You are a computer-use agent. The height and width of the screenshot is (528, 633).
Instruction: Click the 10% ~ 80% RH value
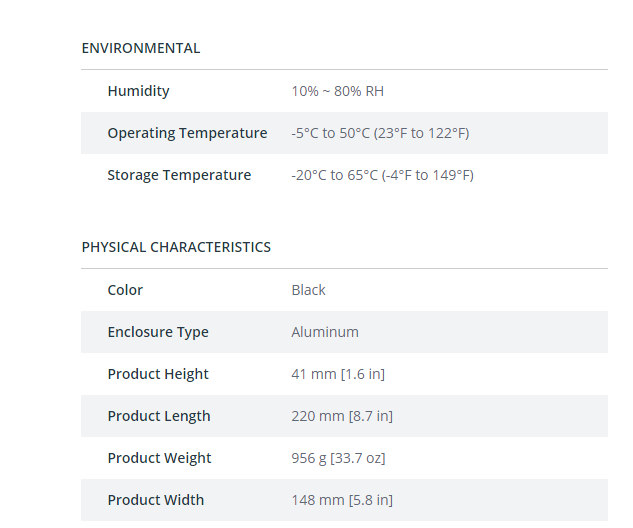coord(337,91)
